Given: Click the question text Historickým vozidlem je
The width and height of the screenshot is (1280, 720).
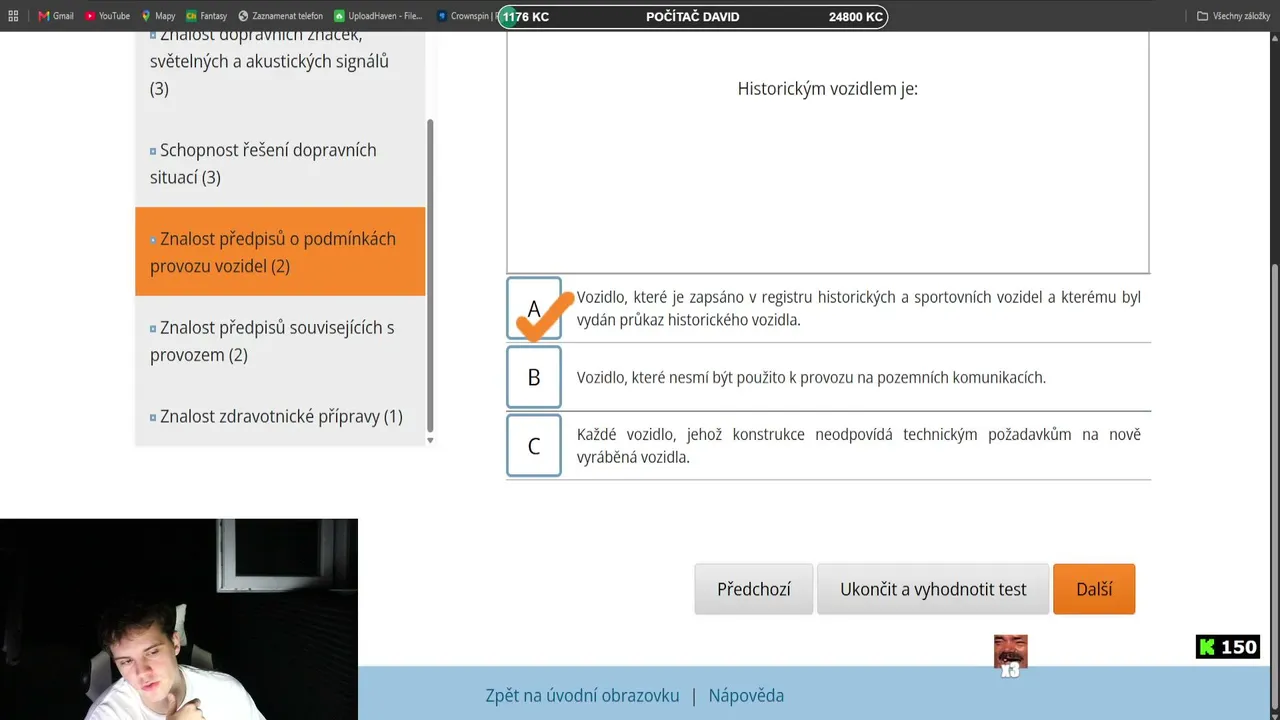Looking at the screenshot, I should 828,88.
